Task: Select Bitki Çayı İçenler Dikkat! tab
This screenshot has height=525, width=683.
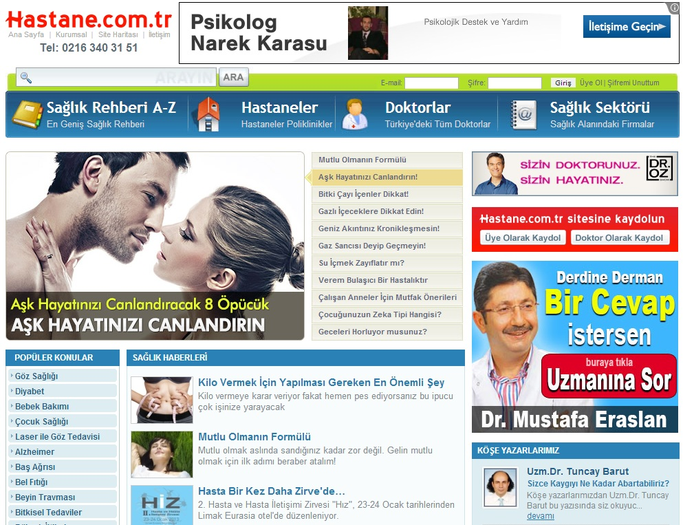Action: tap(387, 194)
